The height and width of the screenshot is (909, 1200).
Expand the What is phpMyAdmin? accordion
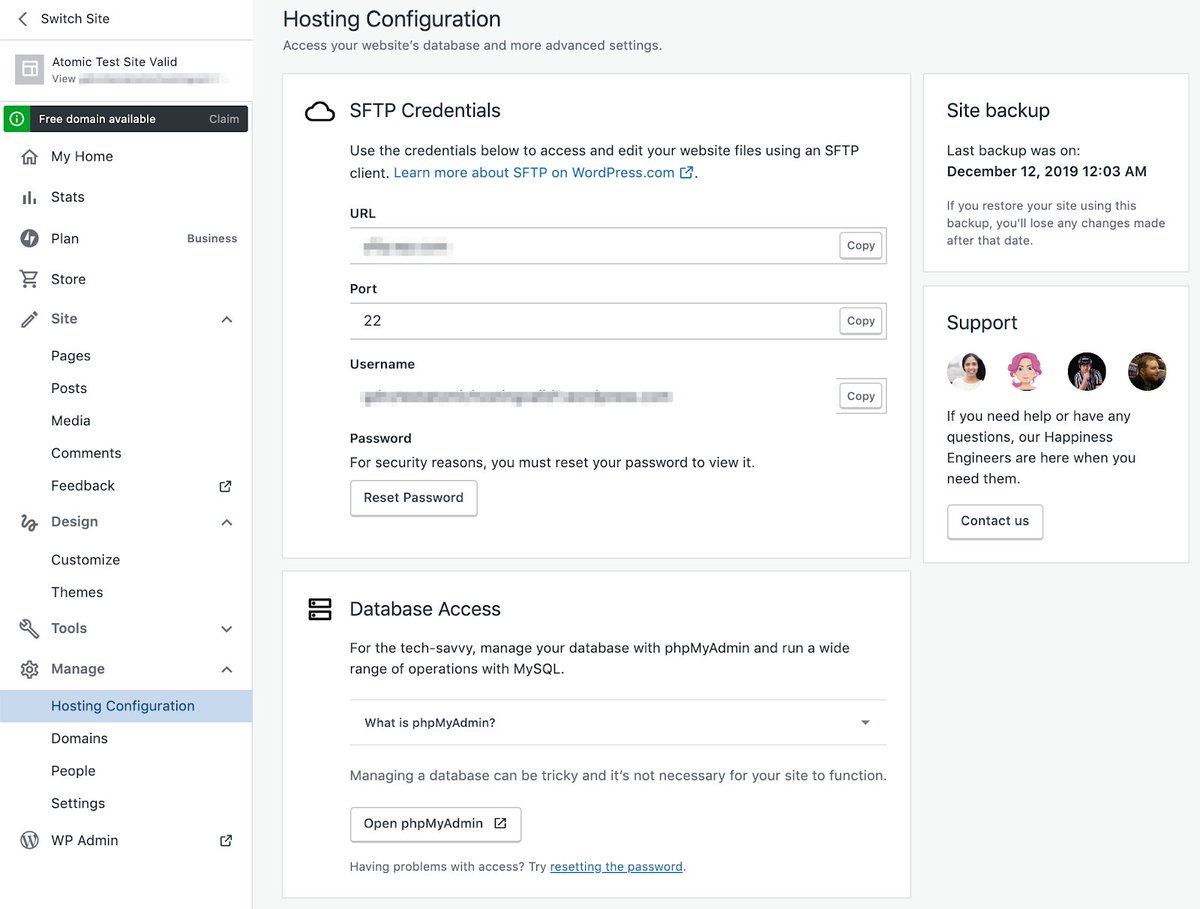point(618,723)
